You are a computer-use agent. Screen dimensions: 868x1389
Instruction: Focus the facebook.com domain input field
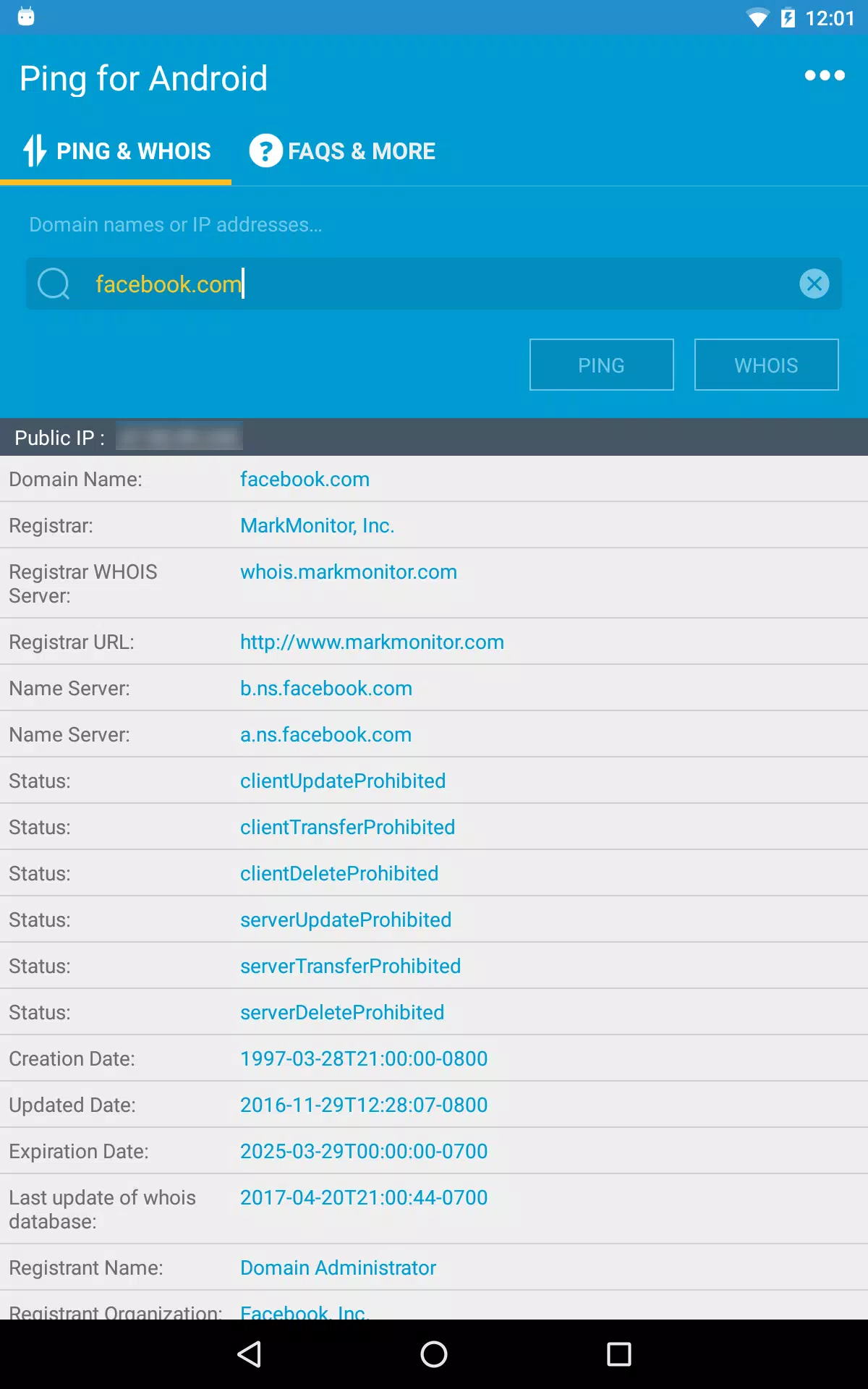pos(434,284)
